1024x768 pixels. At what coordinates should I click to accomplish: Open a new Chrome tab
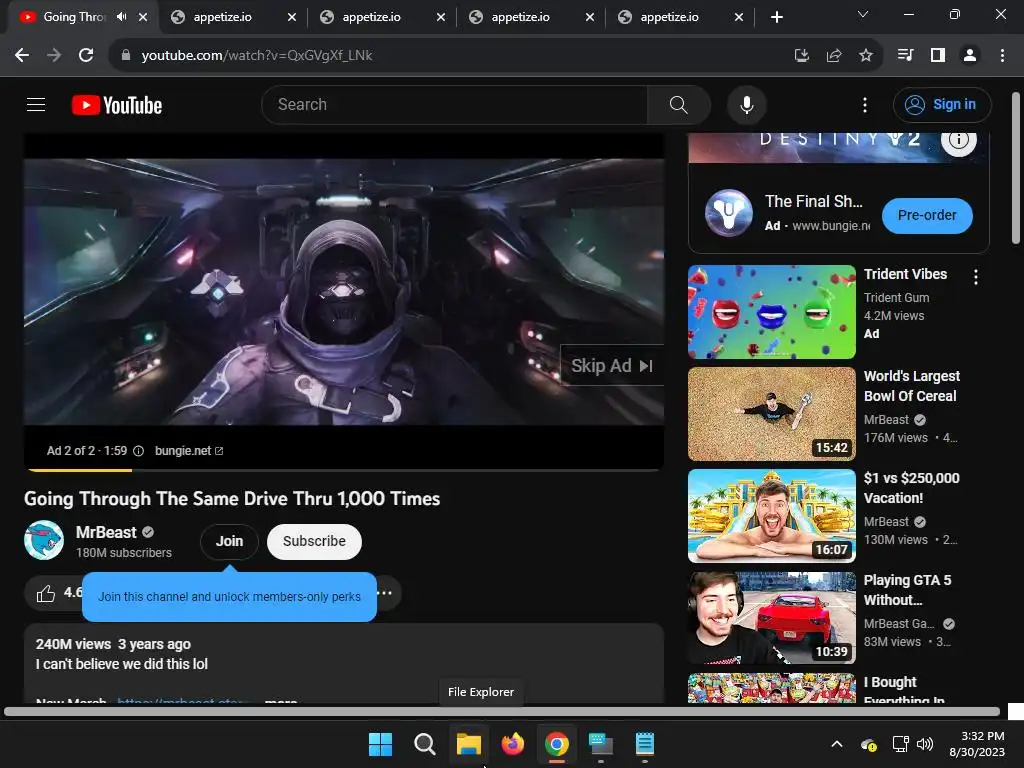point(776,17)
